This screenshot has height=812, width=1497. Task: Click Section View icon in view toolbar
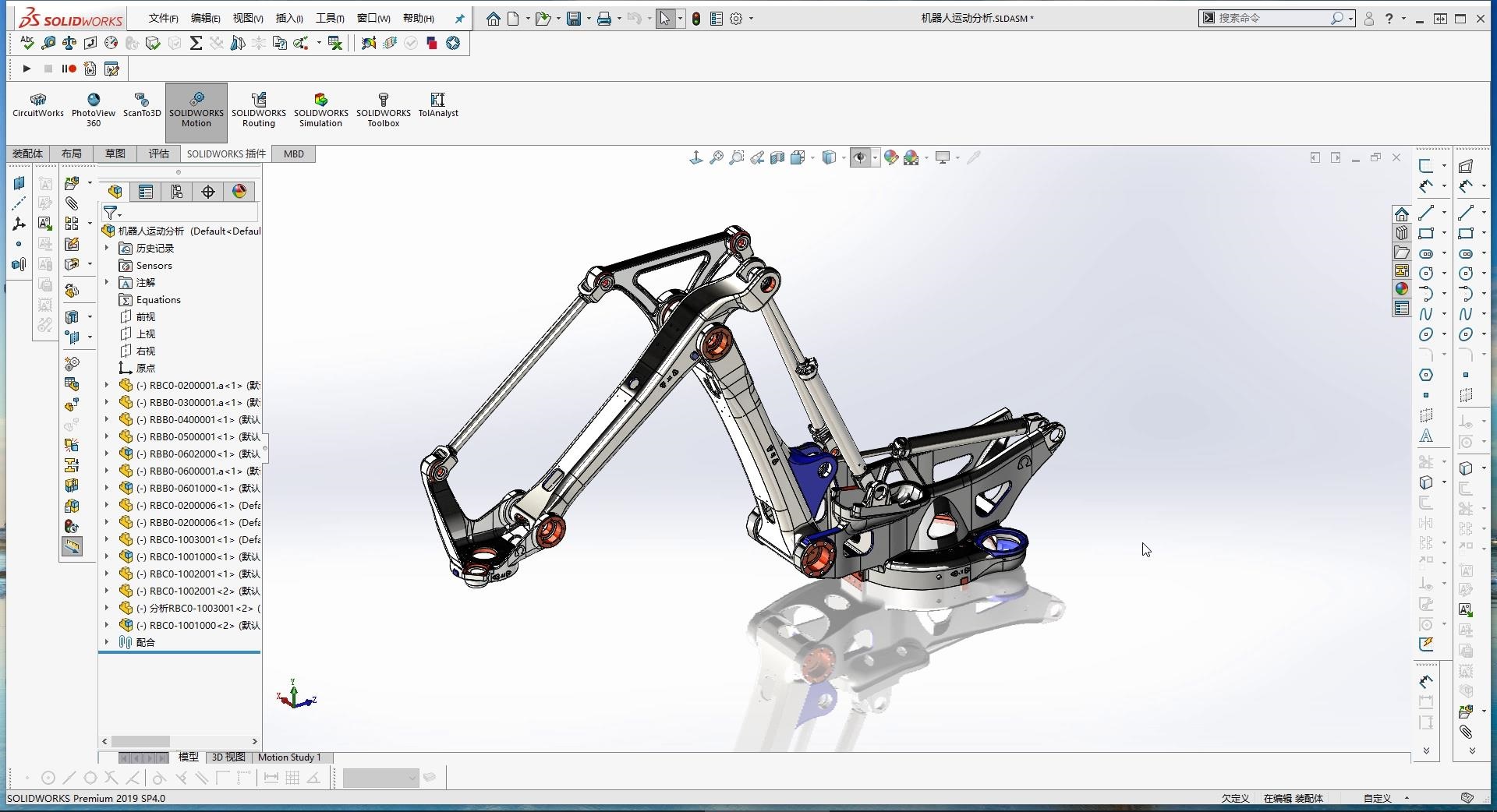[x=777, y=157]
